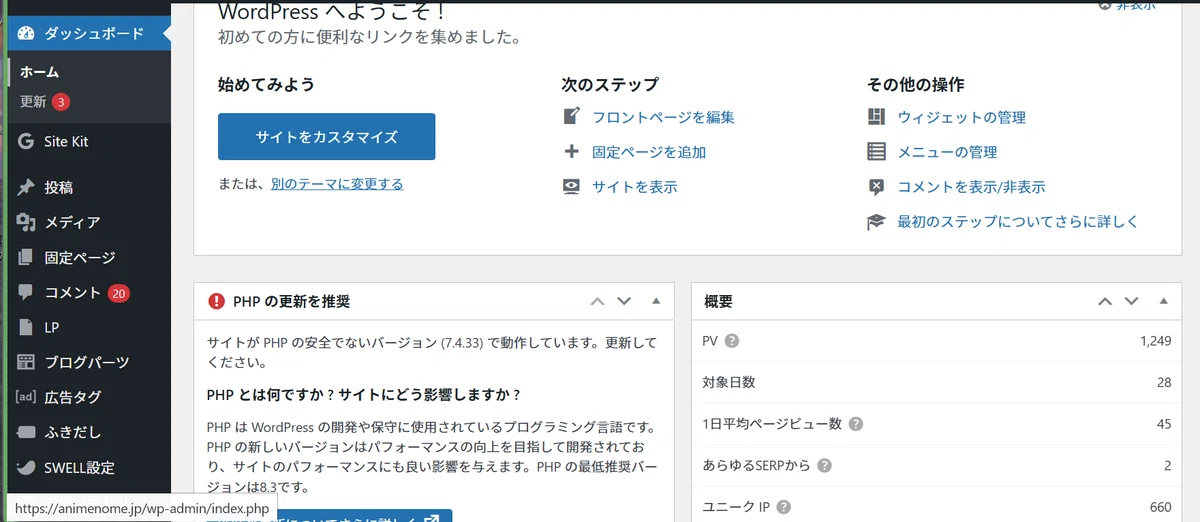The image size is (1200, 522).
Task: Click the monitor icon beside サイトを表示
Action: [571, 186]
